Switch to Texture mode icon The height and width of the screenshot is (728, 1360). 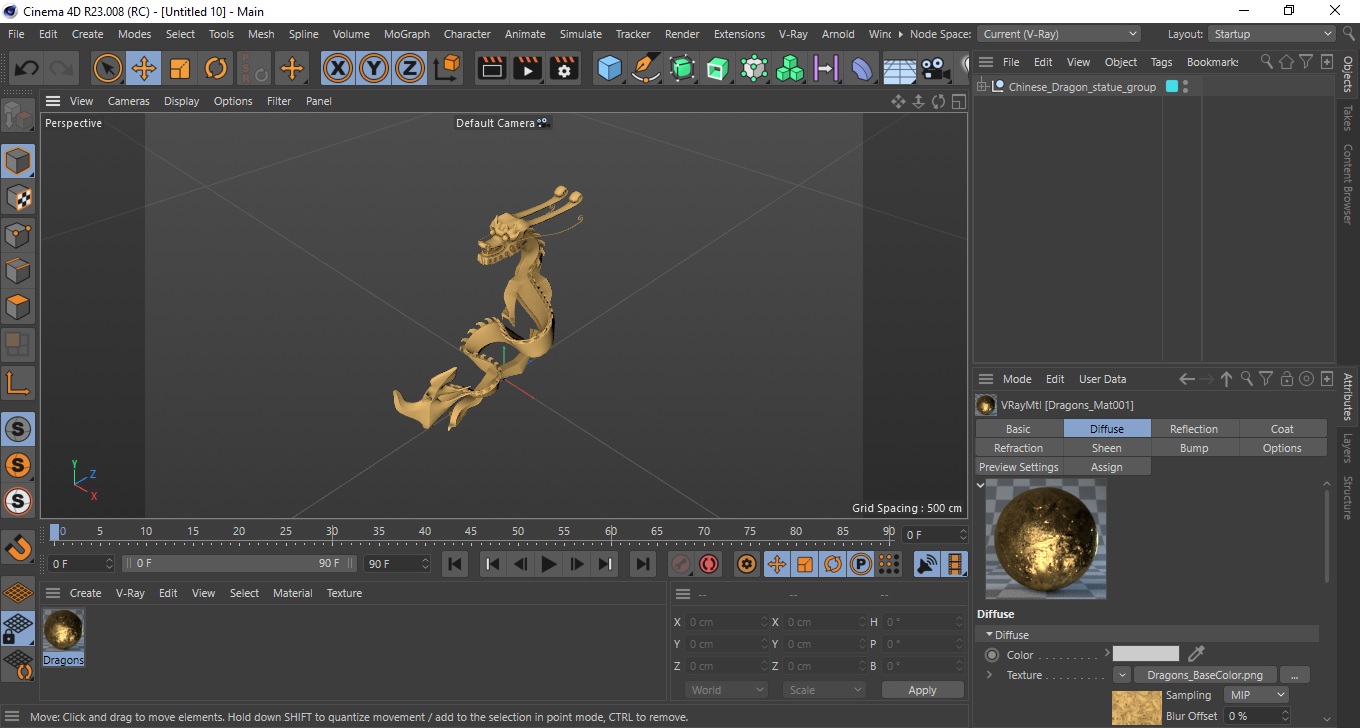click(18, 198)
